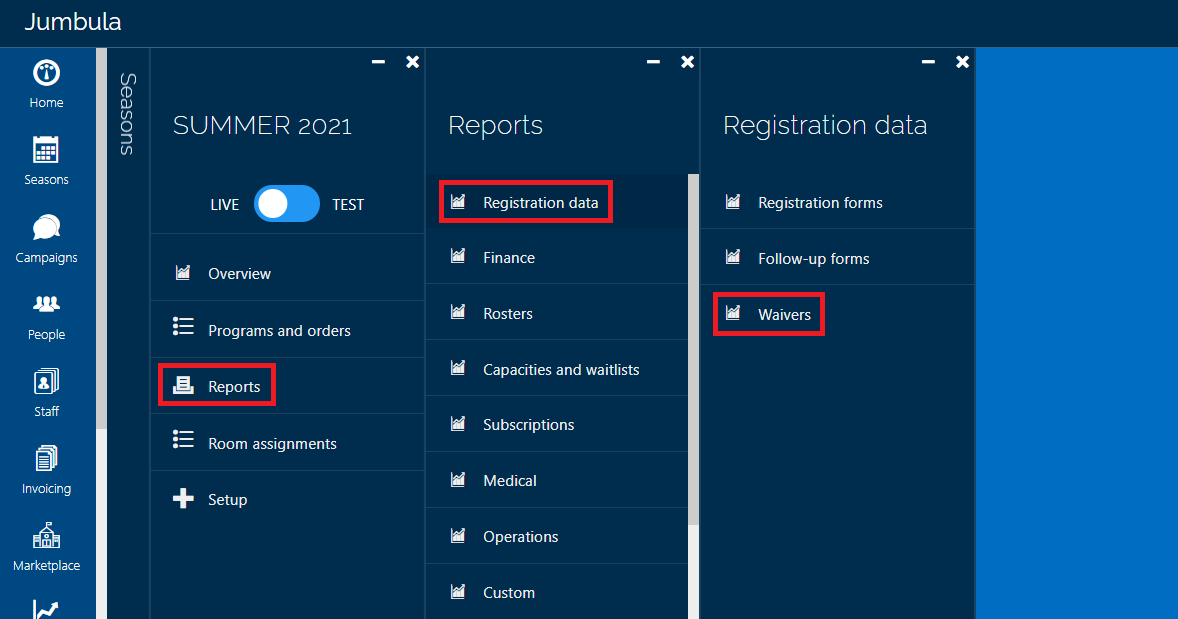Open the Subscriptions reports
The width and height of the screenshot is (1178, 619).
pos(557,424)
